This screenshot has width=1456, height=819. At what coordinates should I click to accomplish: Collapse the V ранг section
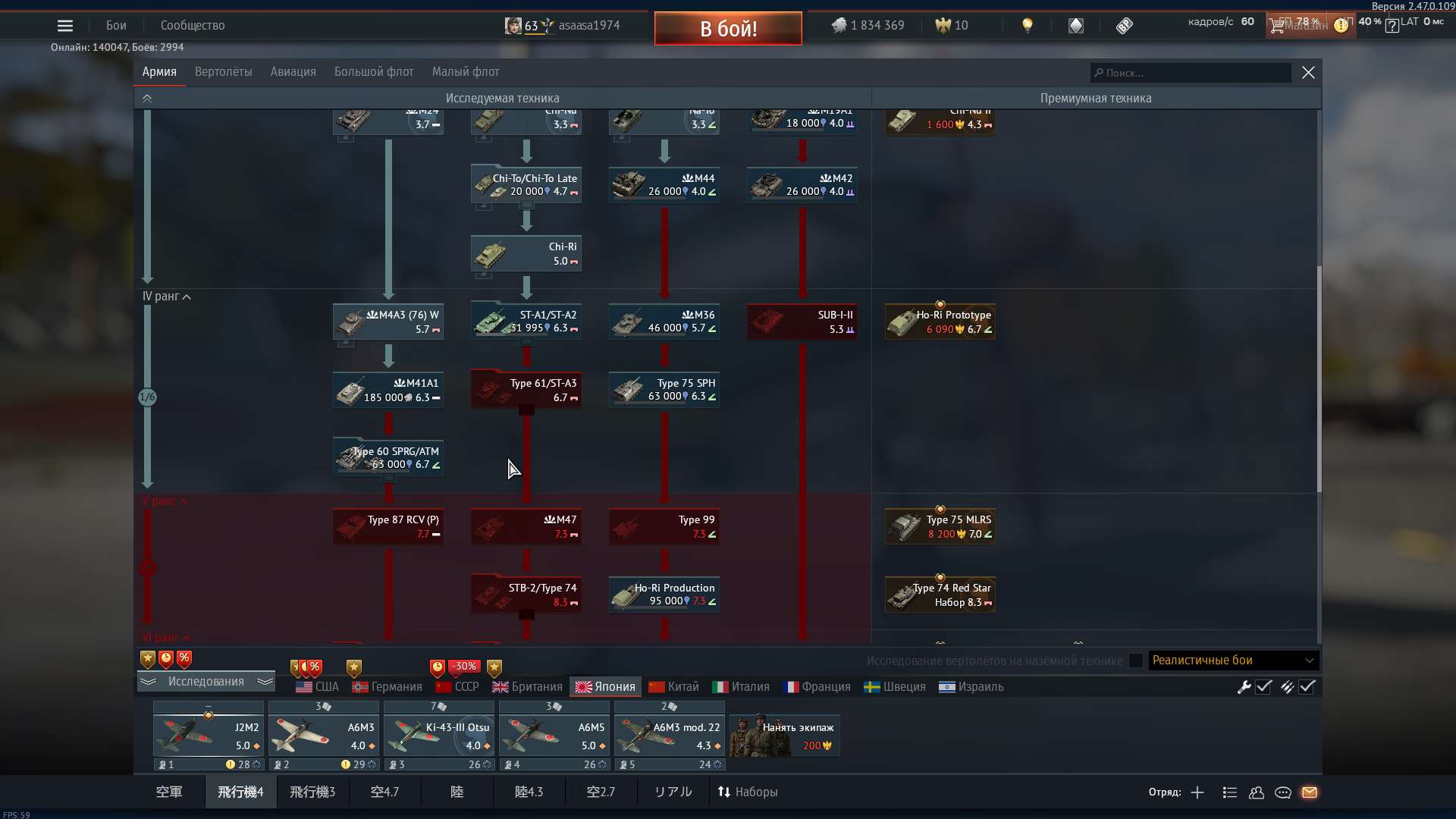point(165,501)
